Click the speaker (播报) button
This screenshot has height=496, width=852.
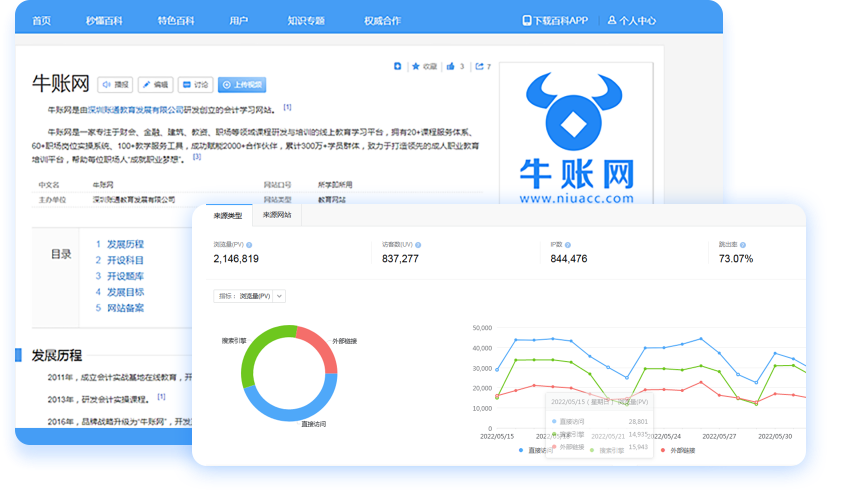pyautogui.click(x=115, y=85)
